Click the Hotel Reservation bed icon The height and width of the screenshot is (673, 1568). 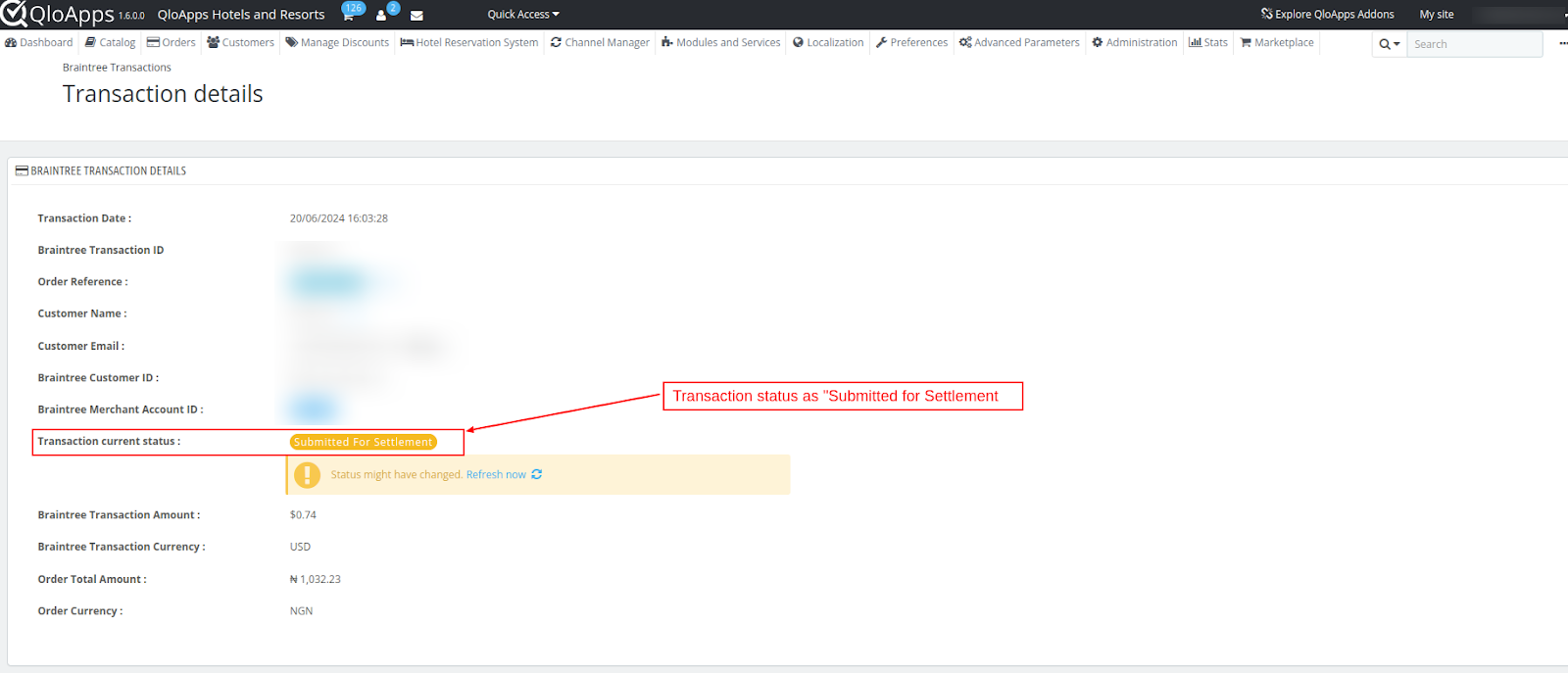(x=407, y=43)
